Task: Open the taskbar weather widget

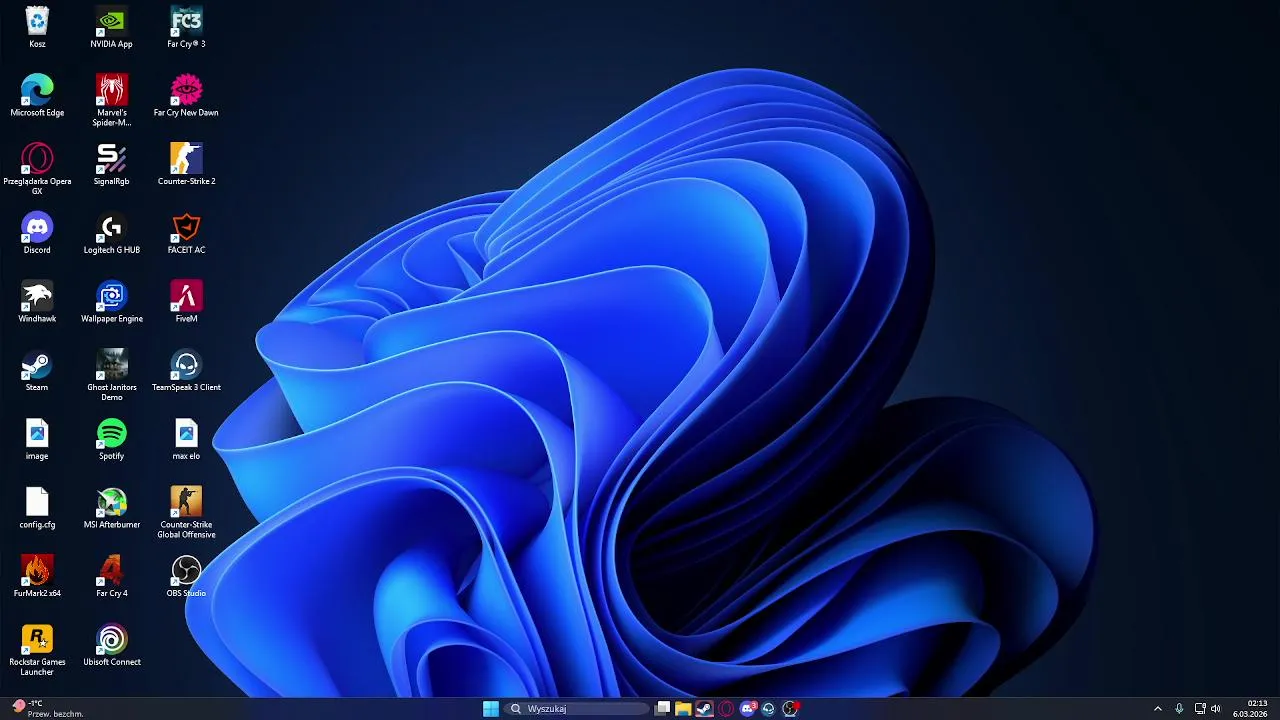Action: coord(47,709)
